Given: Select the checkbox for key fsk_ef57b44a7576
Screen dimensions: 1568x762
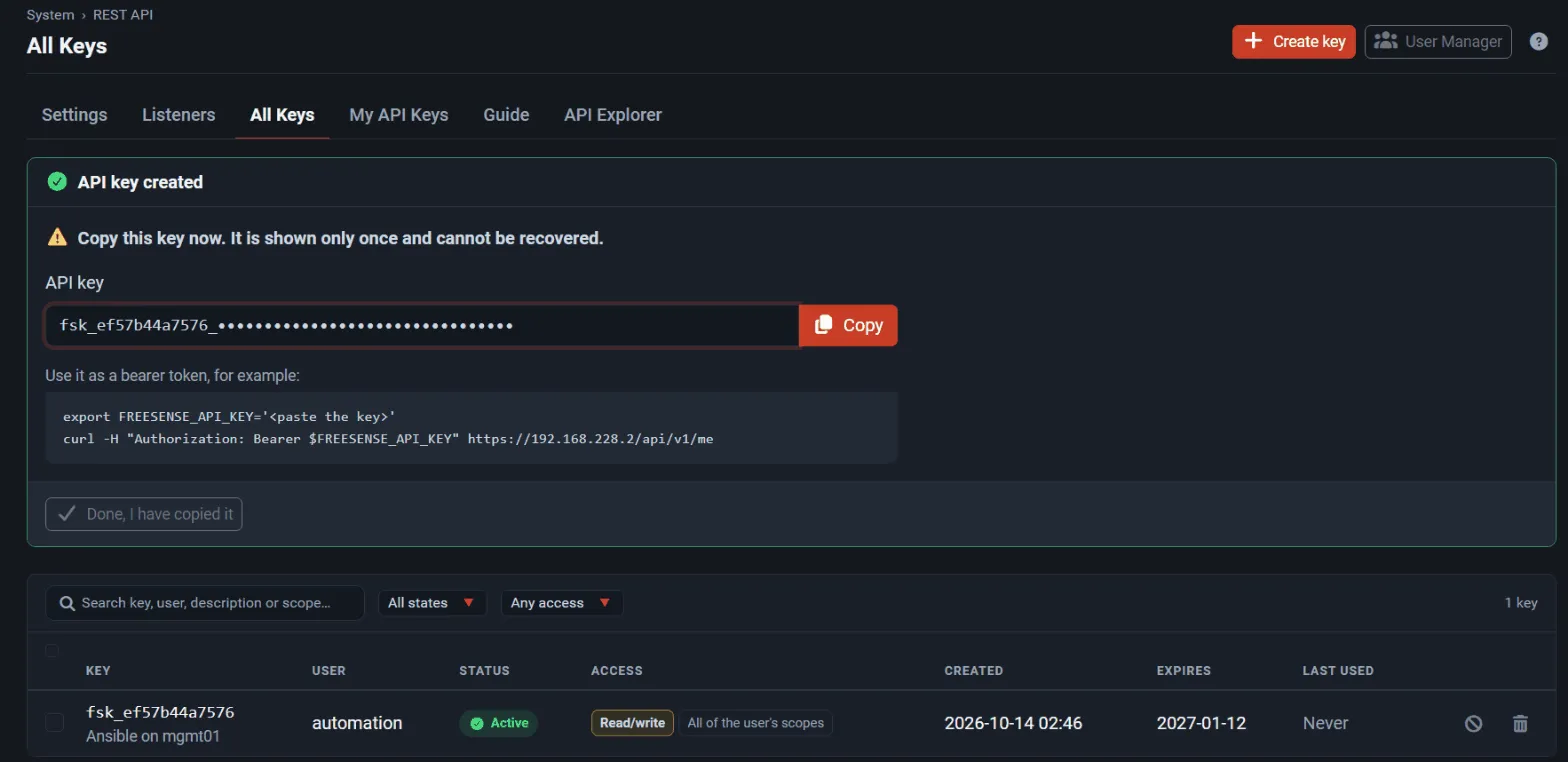Looking at the screenshot, I should (55, 722).
